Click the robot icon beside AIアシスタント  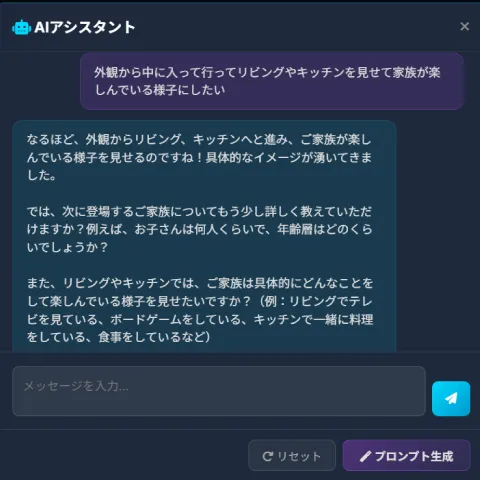[x=21, y=27]
